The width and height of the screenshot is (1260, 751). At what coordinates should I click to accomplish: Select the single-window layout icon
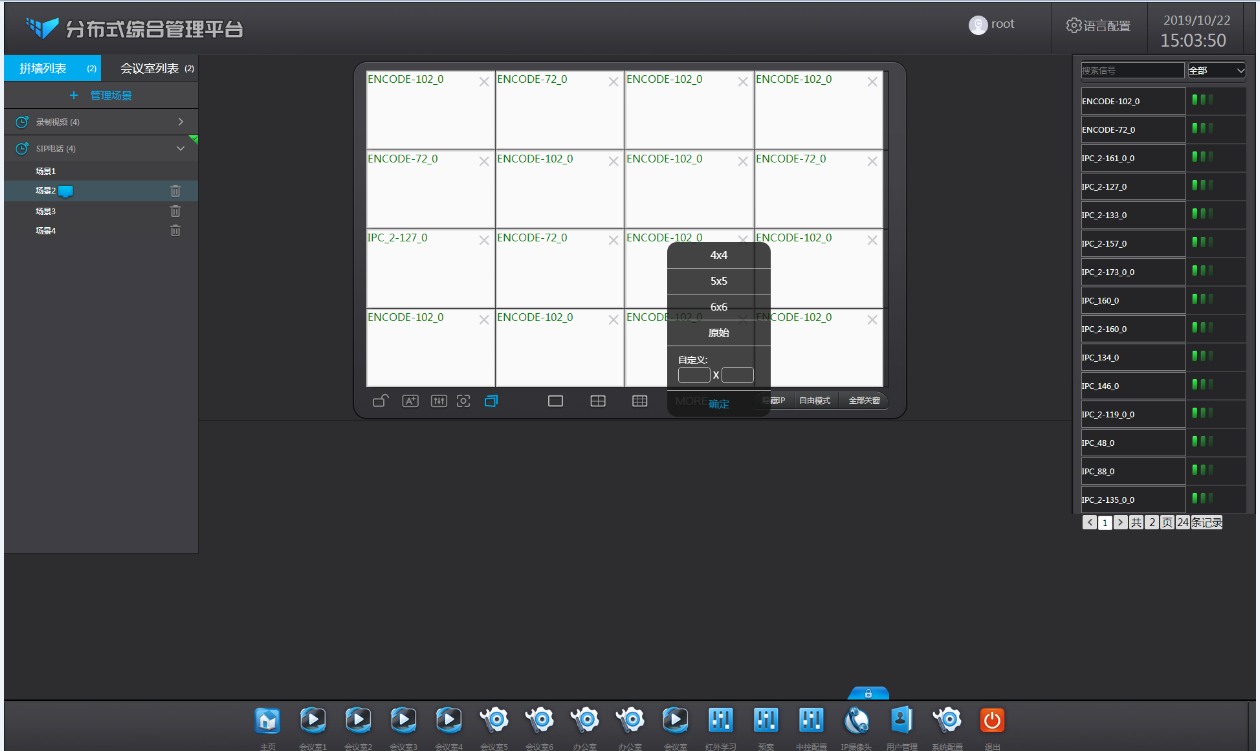coord(556,401)
